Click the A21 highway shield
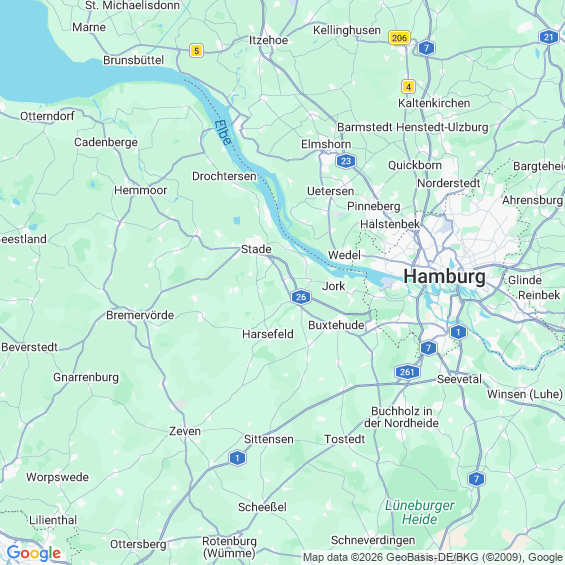 click(548, 37)
